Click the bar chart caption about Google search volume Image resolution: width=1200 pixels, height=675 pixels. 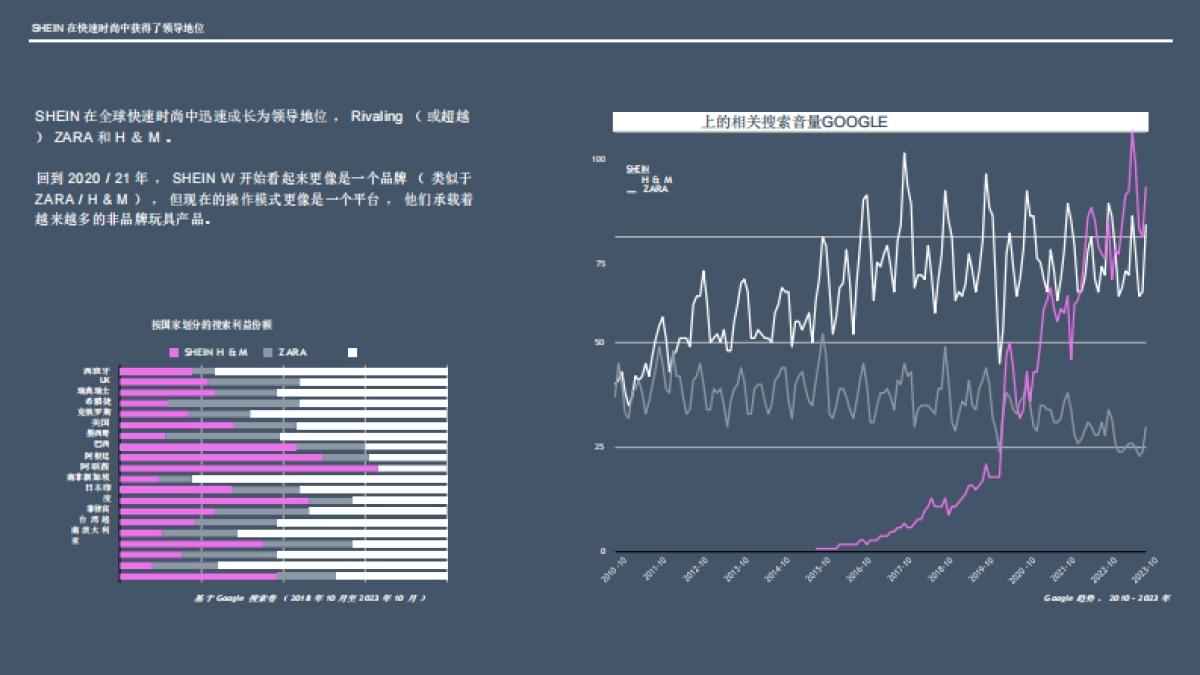coord(310,597)
